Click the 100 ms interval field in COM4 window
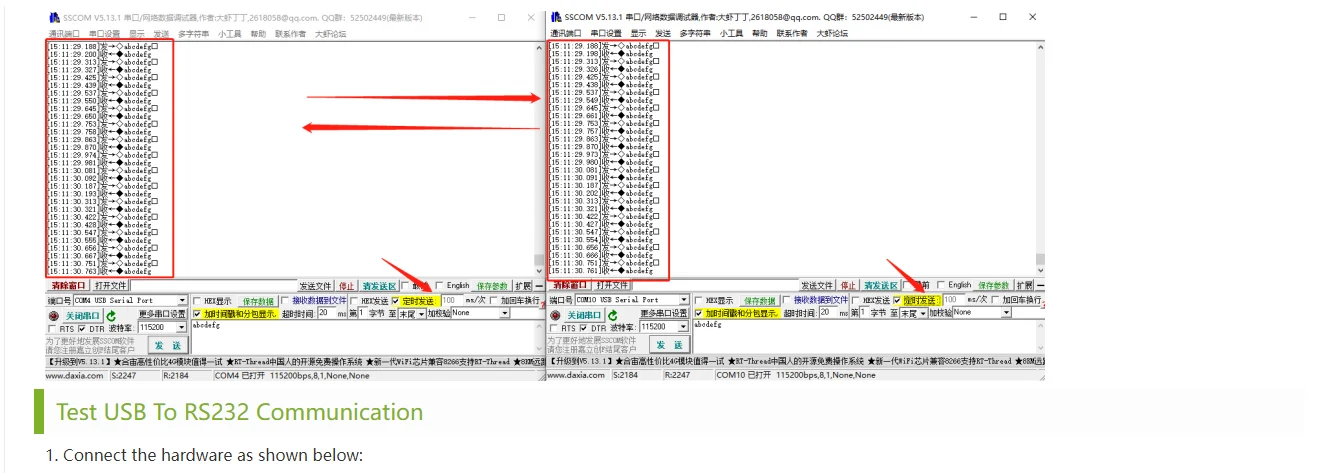The width and height of the screenshot is (1325, 473). (x=451, y=300)
